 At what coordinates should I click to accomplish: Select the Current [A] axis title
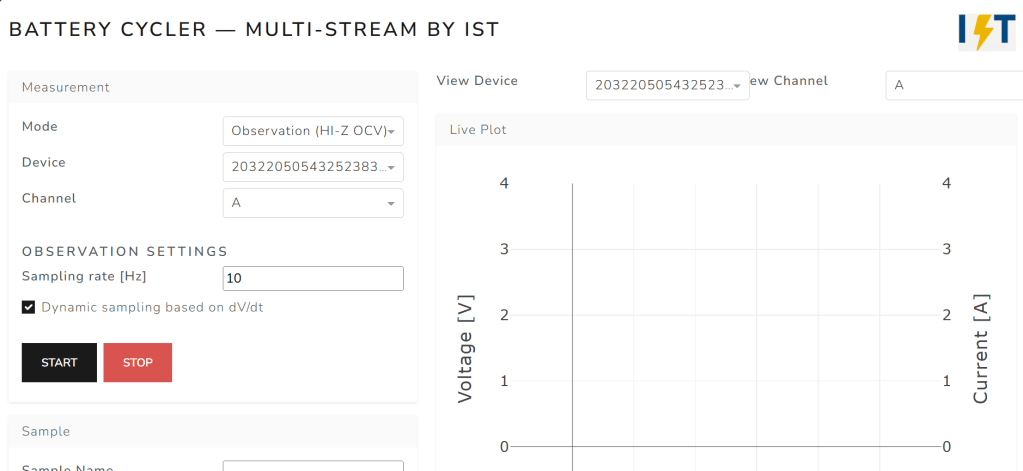coord(980,350)
